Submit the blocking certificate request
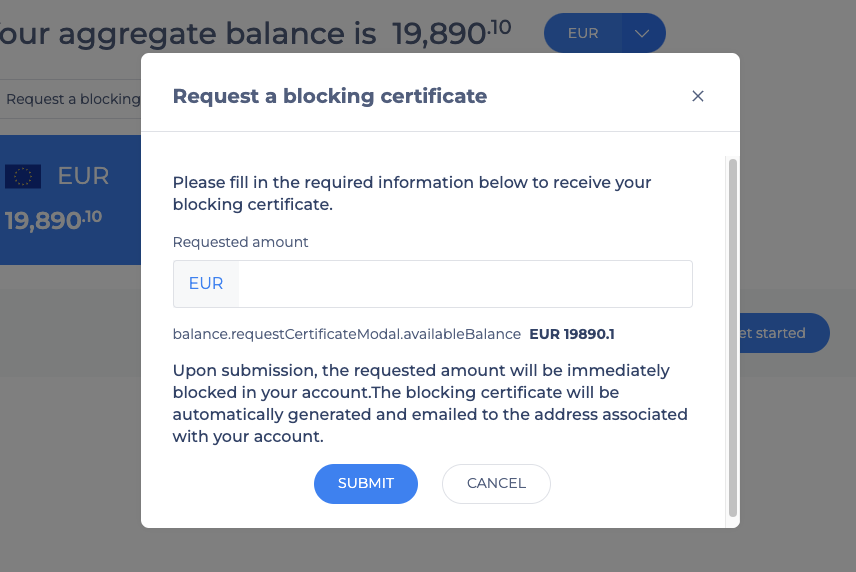Screen dimensions: 856x572 366,484
